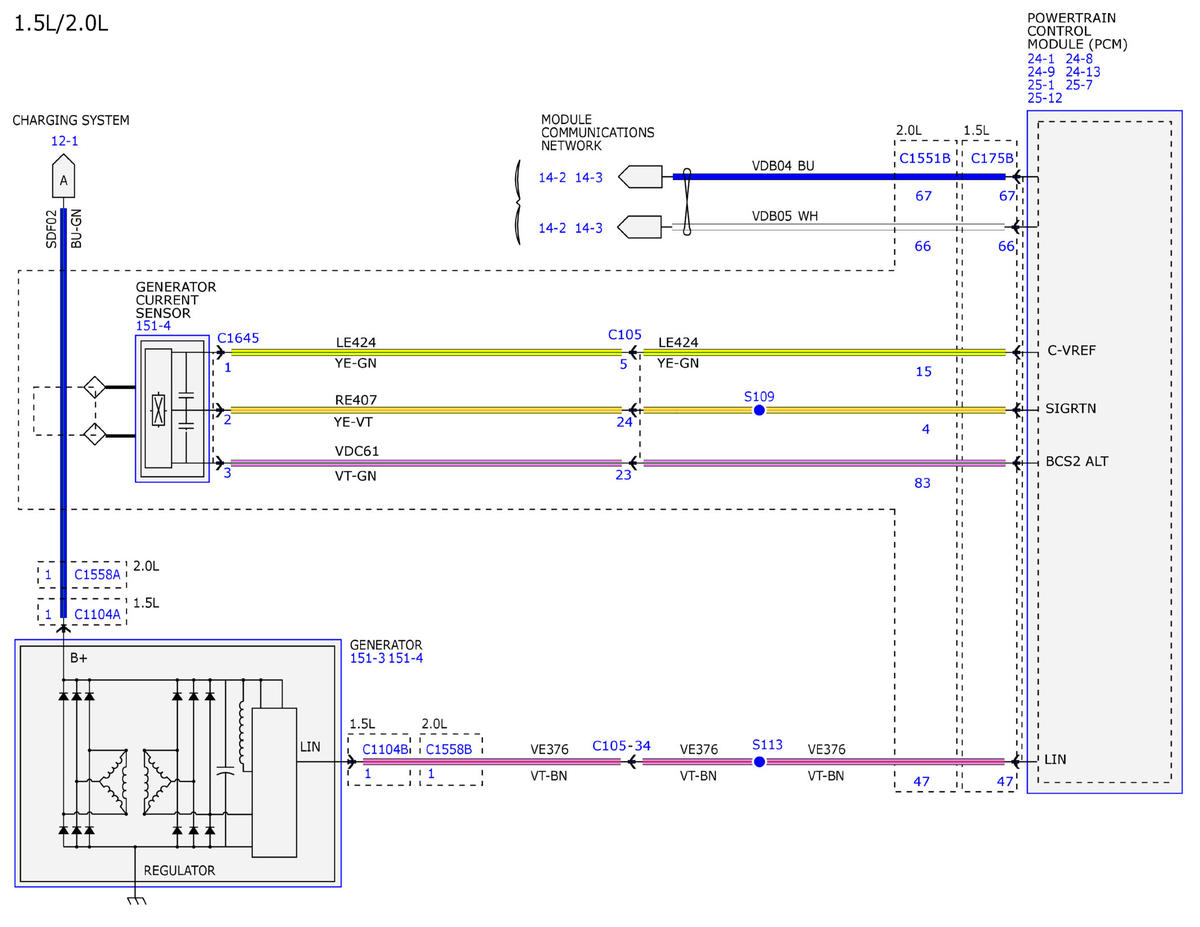Click the VDC61 wire label
The height and width of the screenshot is (927, 1200).
pyautogui.click(x=357, y=451)
